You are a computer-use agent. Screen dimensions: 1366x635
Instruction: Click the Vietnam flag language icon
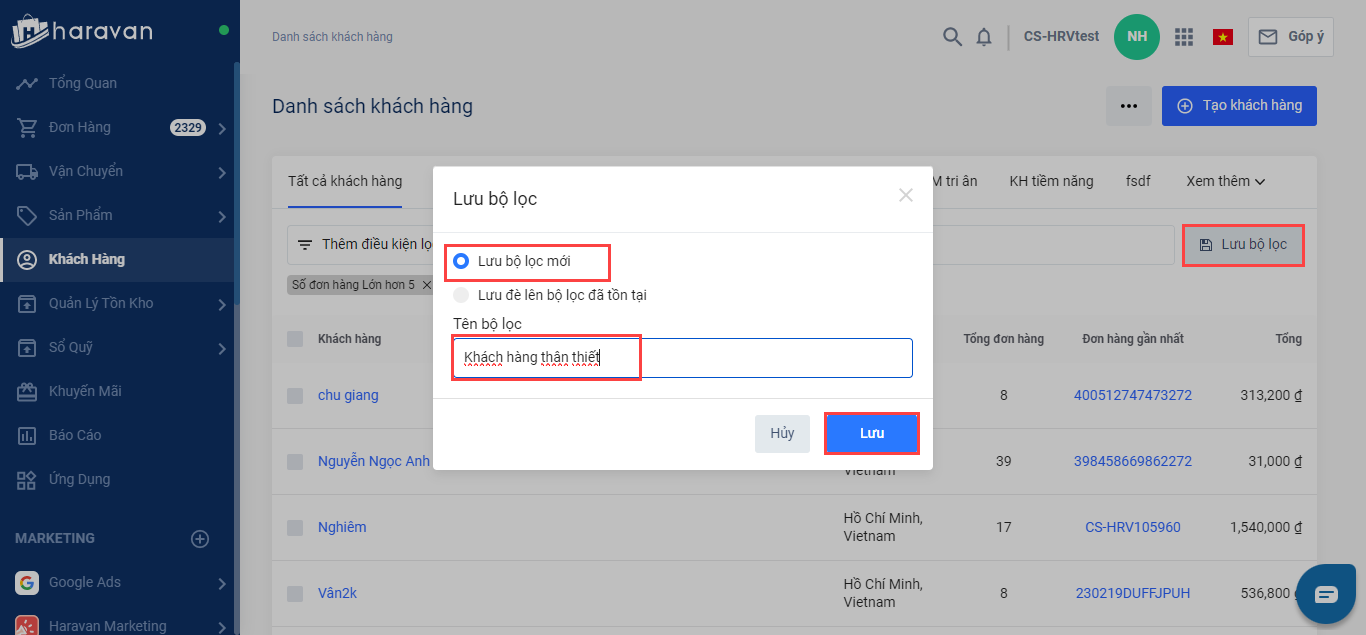(x=1222, y=37)
